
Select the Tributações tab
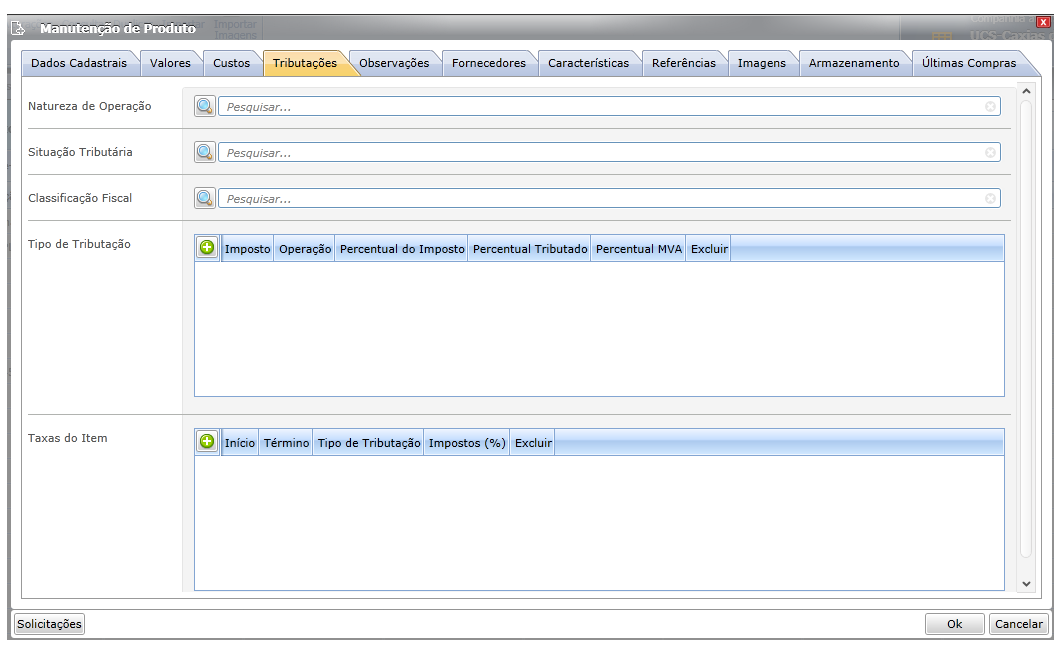305,63
